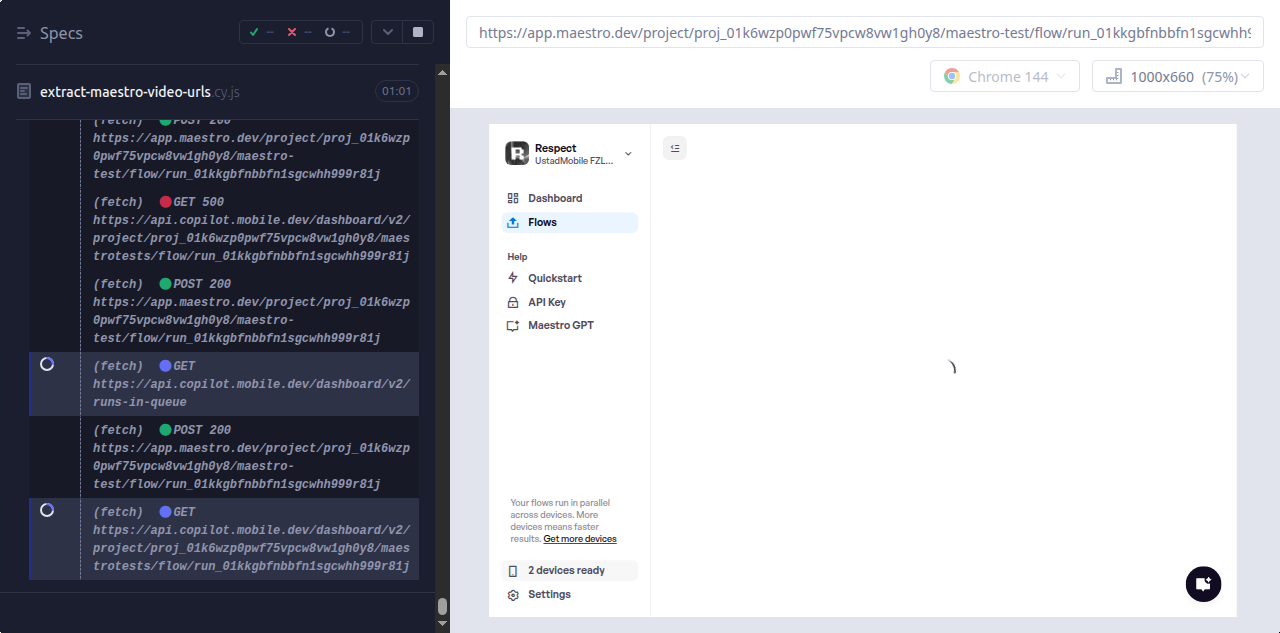Open the Quickstart help page

(554, 278)
